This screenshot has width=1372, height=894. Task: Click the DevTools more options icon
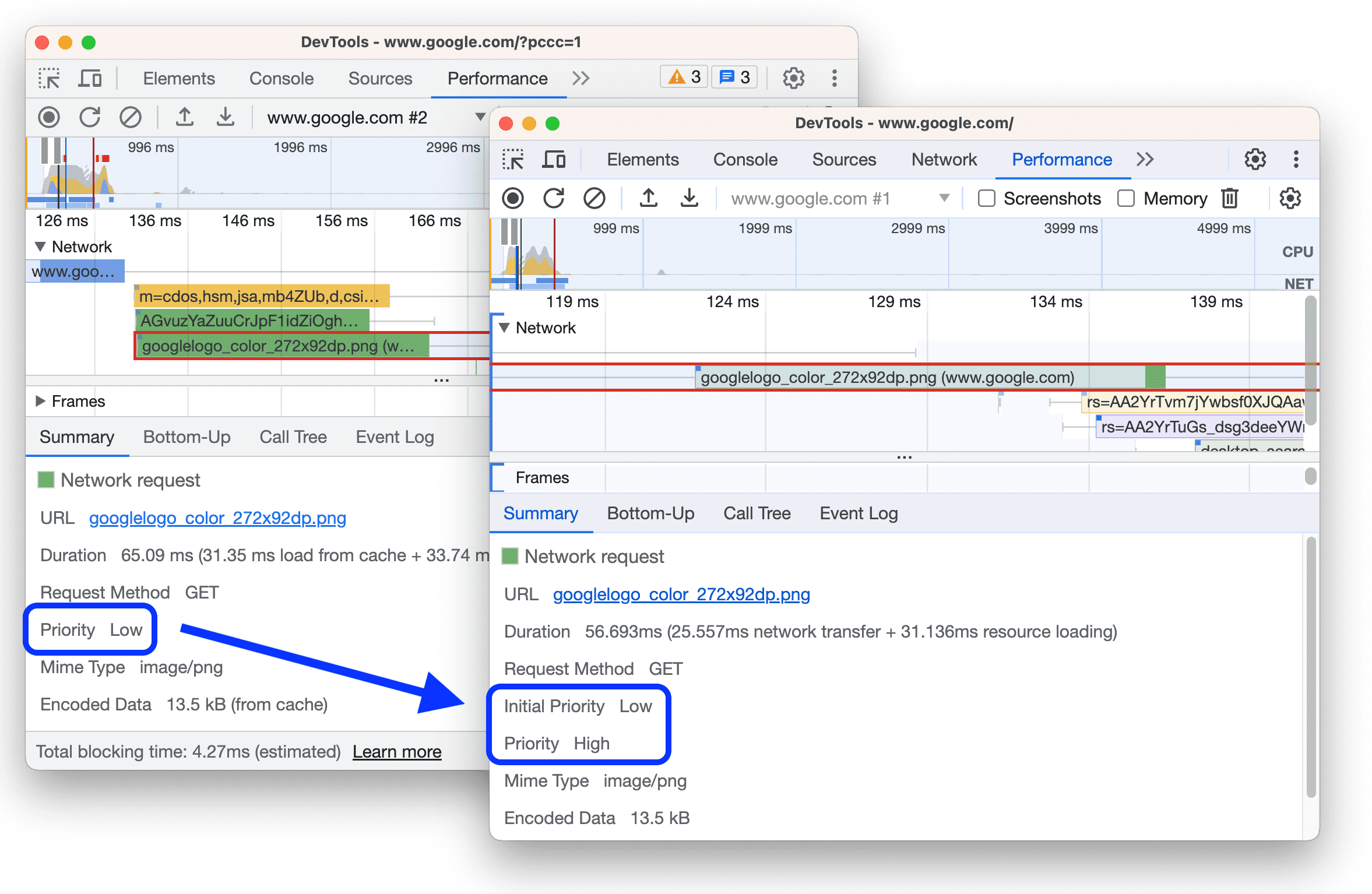point(1296,159)
